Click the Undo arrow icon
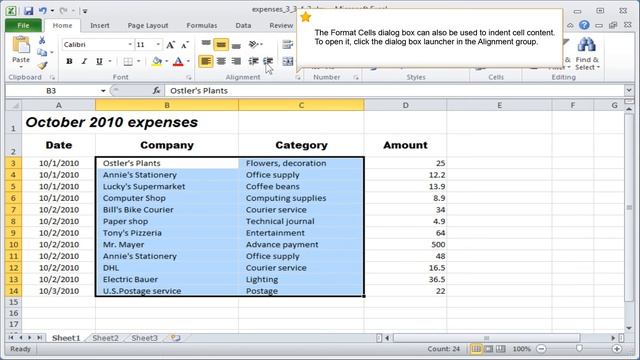640x360 pixels. pos(42,11)
